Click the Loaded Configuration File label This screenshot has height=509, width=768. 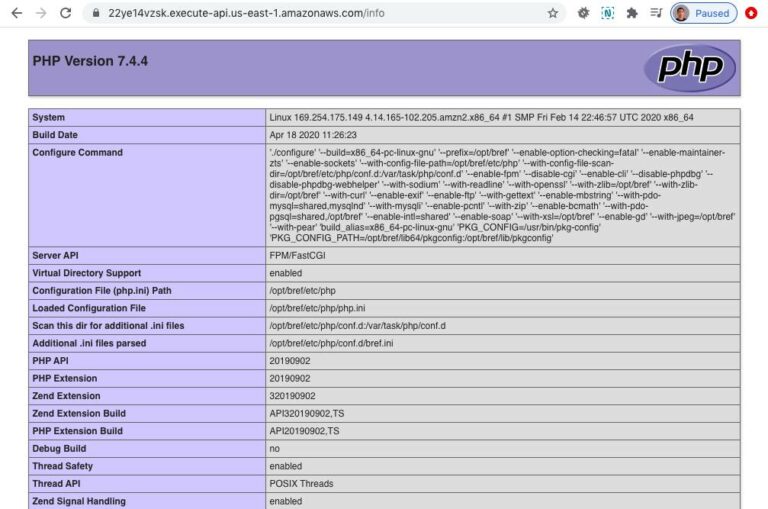tap(89, 308)
